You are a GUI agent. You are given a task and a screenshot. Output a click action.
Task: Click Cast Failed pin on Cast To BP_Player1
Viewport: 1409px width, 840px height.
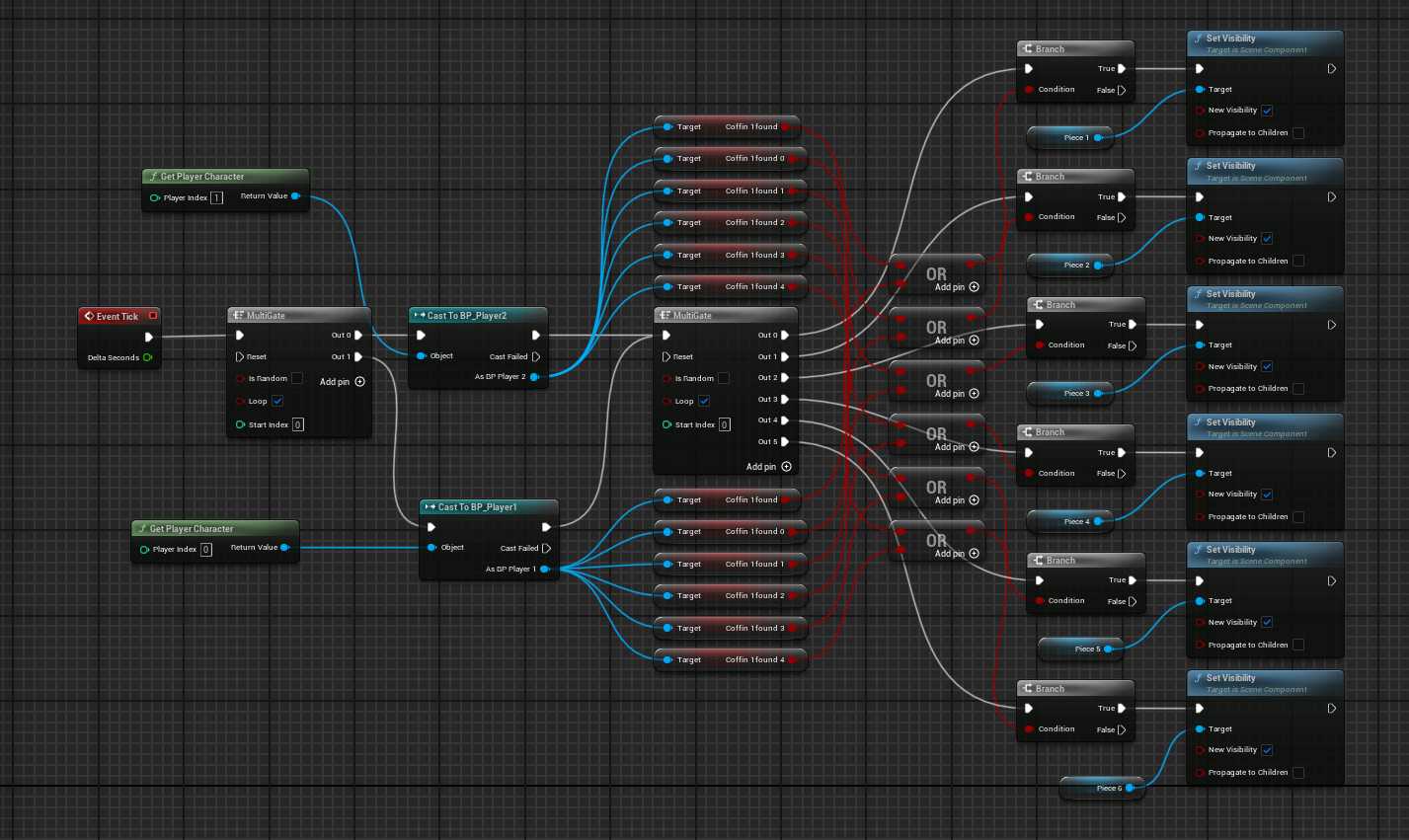546,548
